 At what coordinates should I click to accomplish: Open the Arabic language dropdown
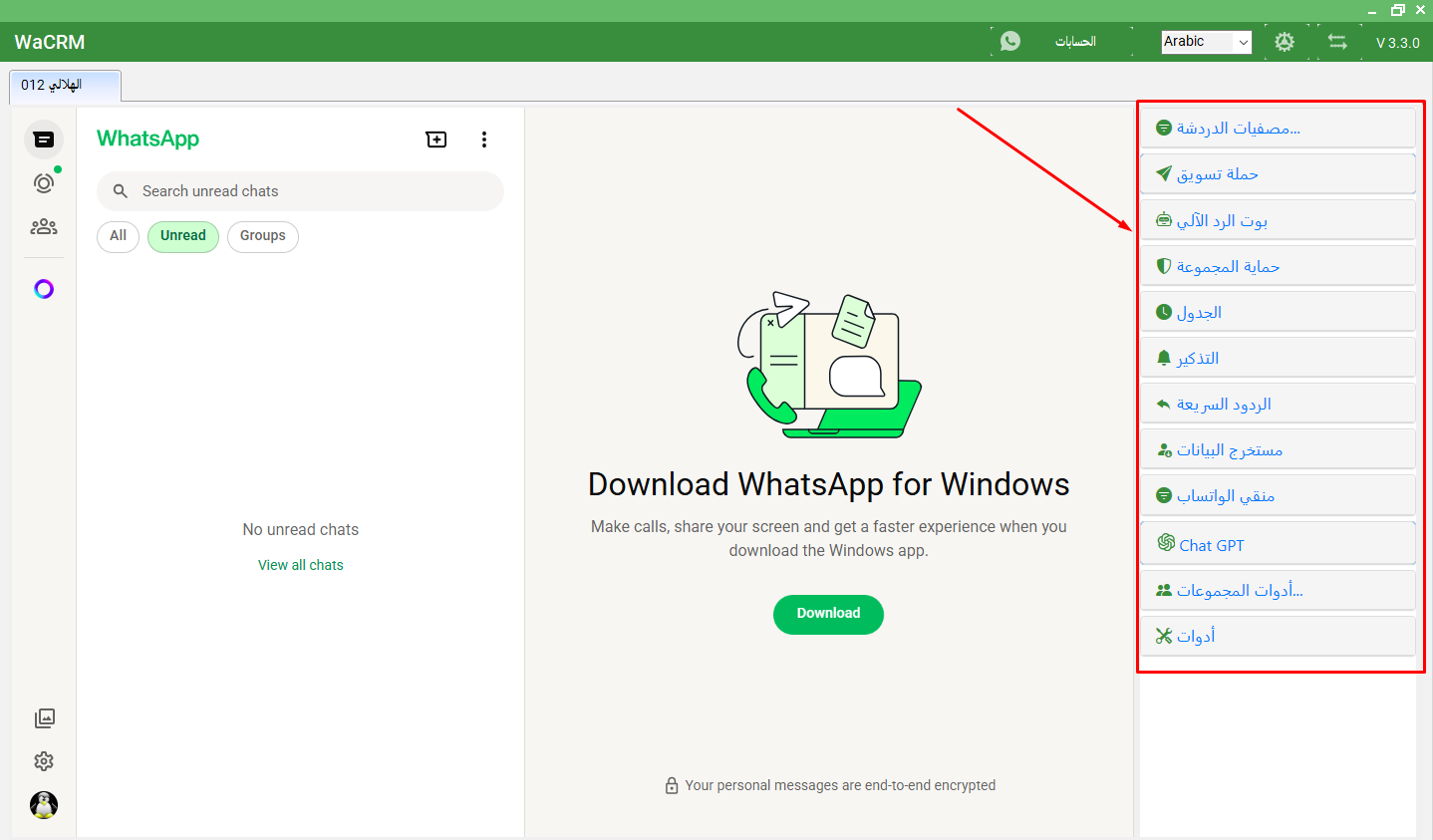click(x=1206, y=42)
